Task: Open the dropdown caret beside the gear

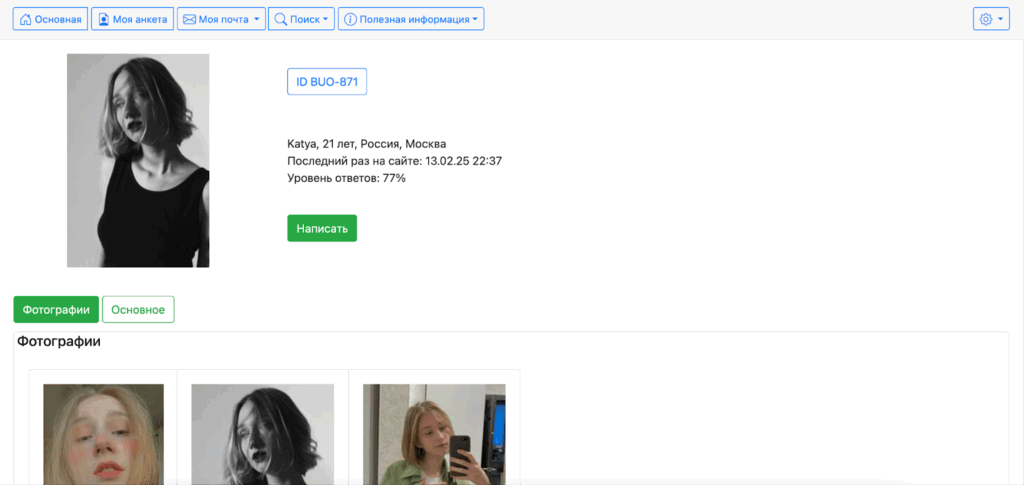Action: click(1000, 19)
